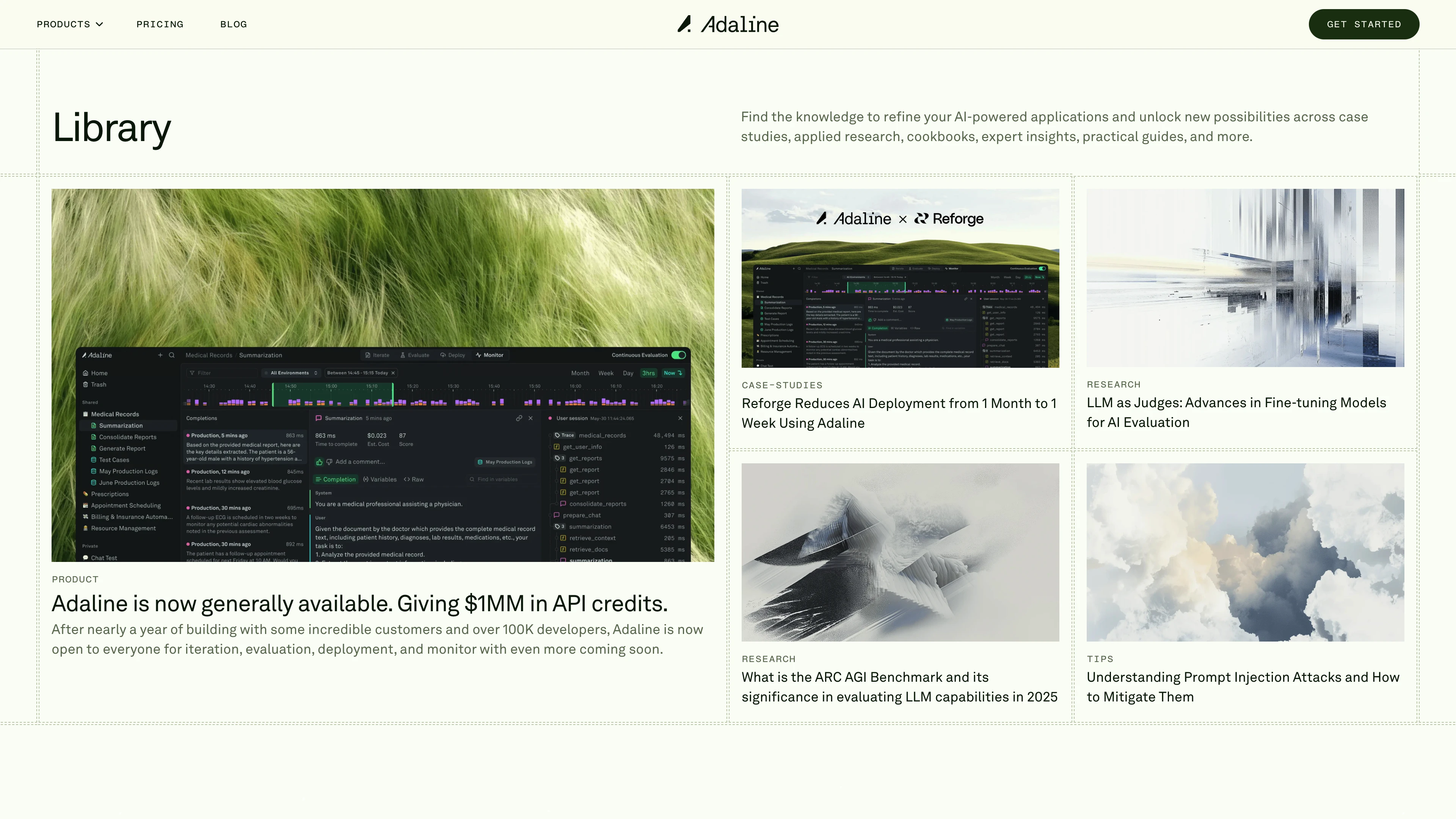Click the PRODUCT category label

(x=75, y=579)
